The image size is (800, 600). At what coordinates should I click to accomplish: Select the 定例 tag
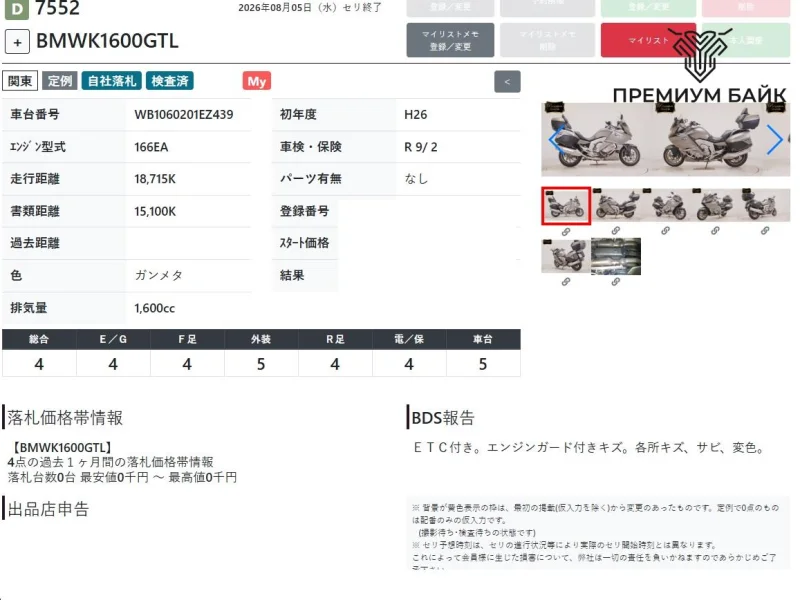[60, 81]
